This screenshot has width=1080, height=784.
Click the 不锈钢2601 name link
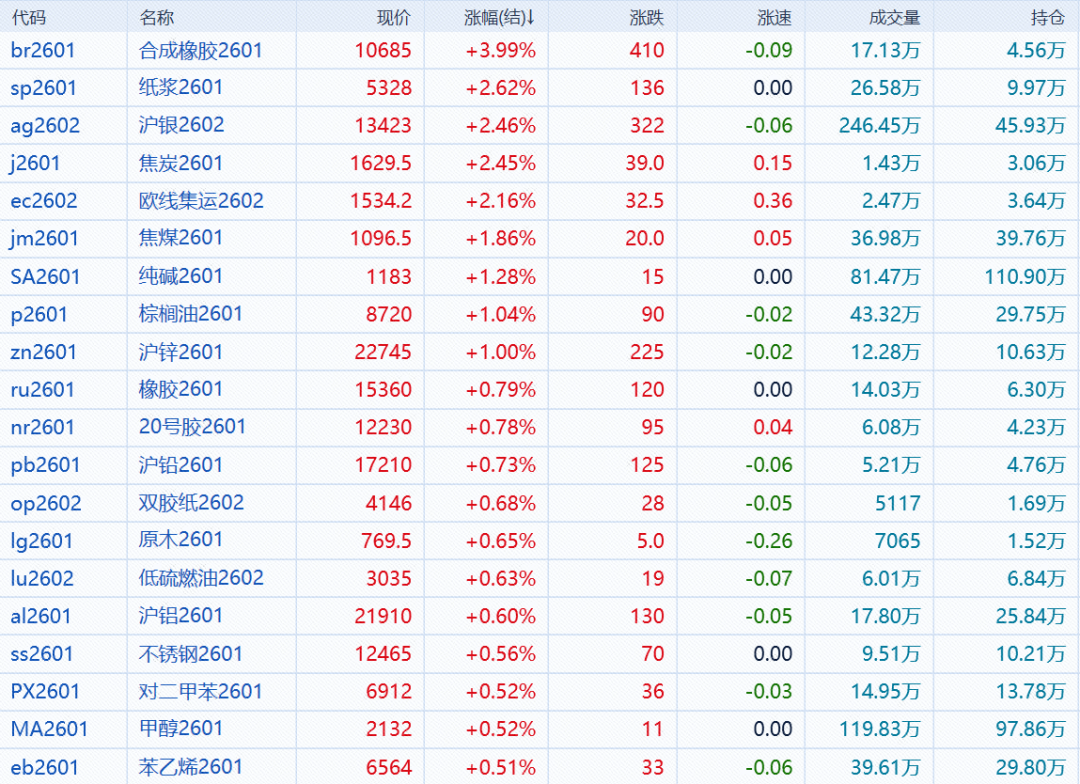point(190,654)
